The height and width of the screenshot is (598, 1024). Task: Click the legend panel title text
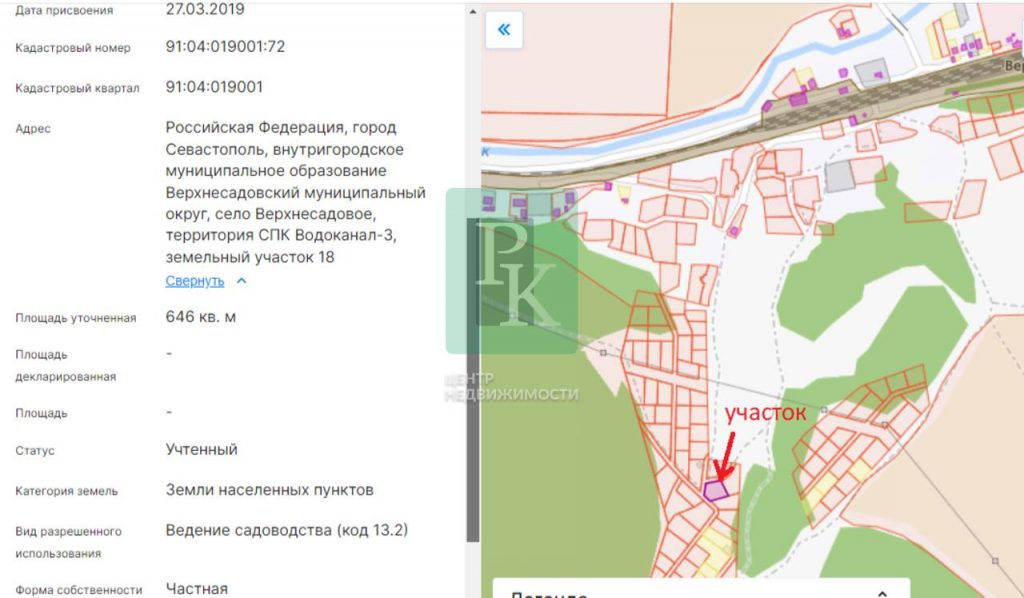click(x=550, y=594)
